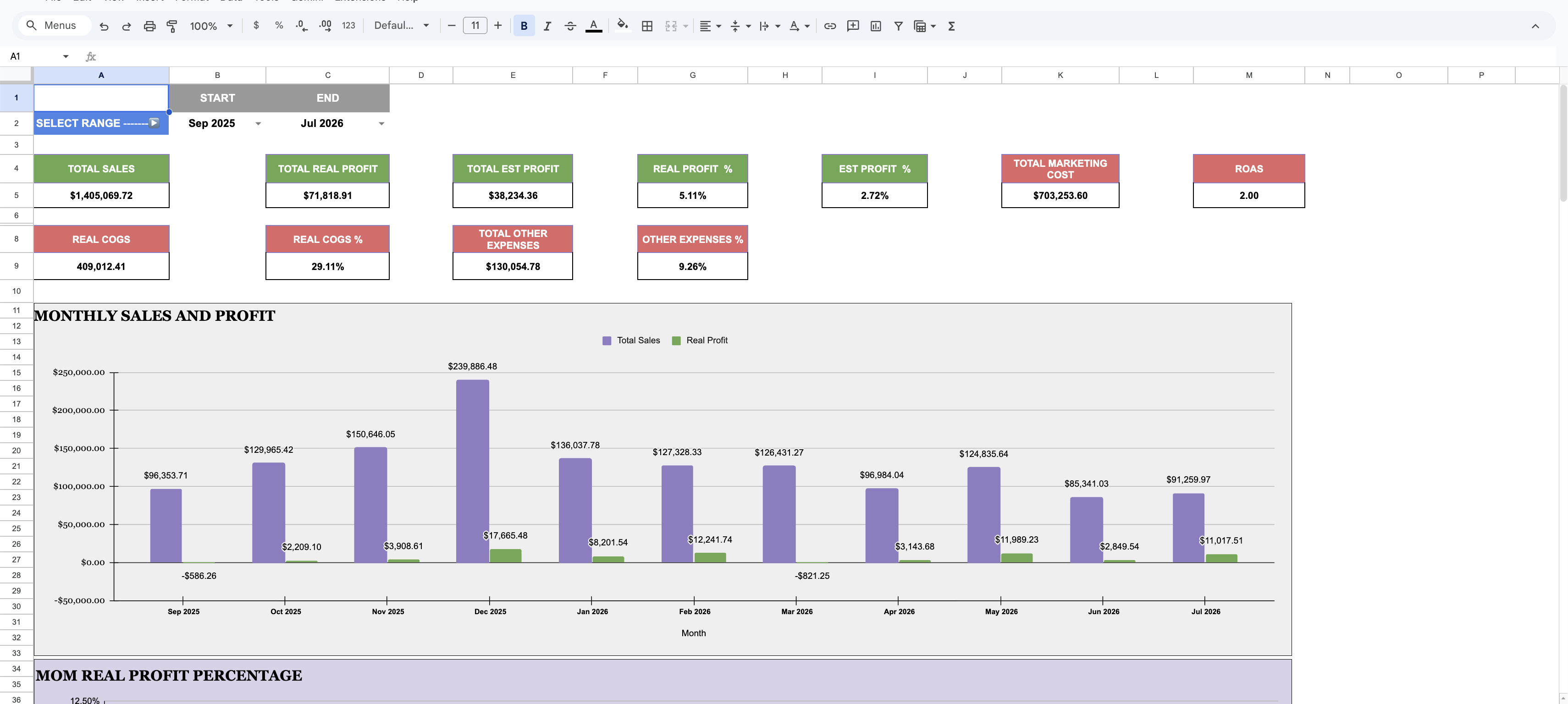Select cell with $1,405,069.72 total sales
Viewport: 1568px width, 704px height.
101,195
